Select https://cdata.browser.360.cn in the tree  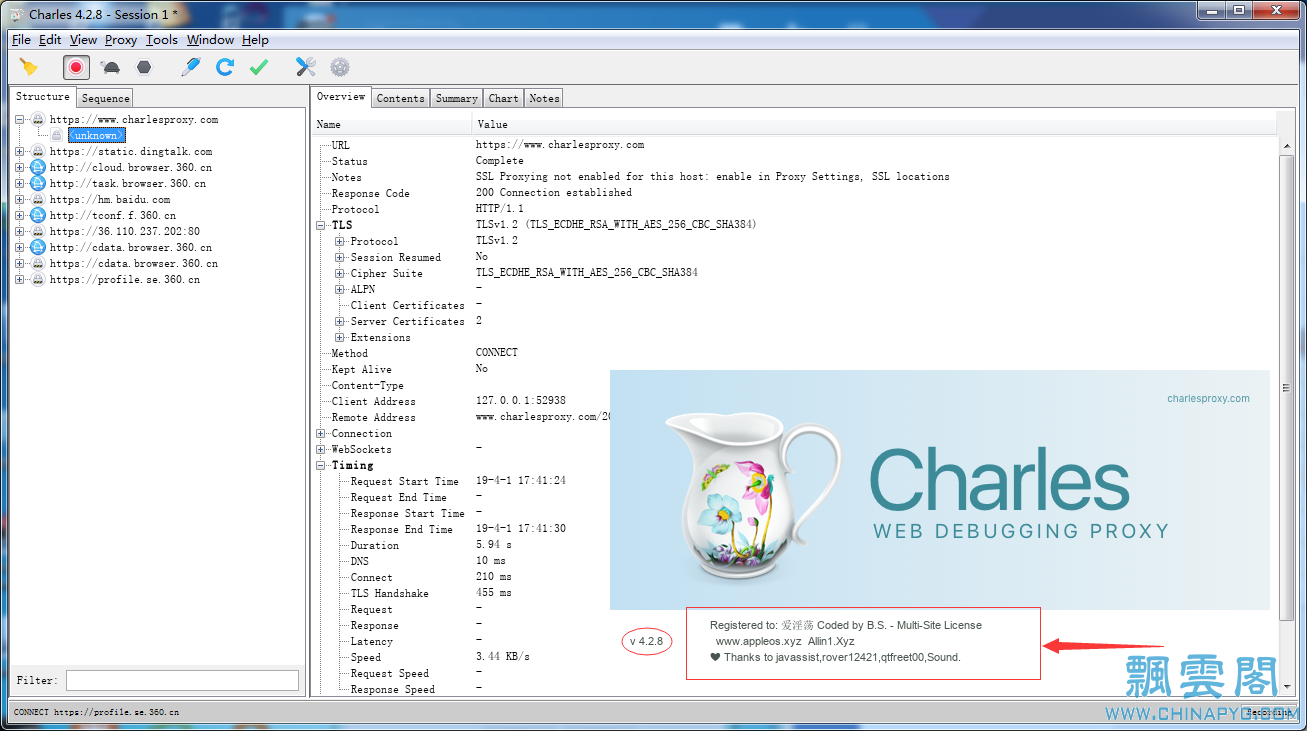coord(134,264)
